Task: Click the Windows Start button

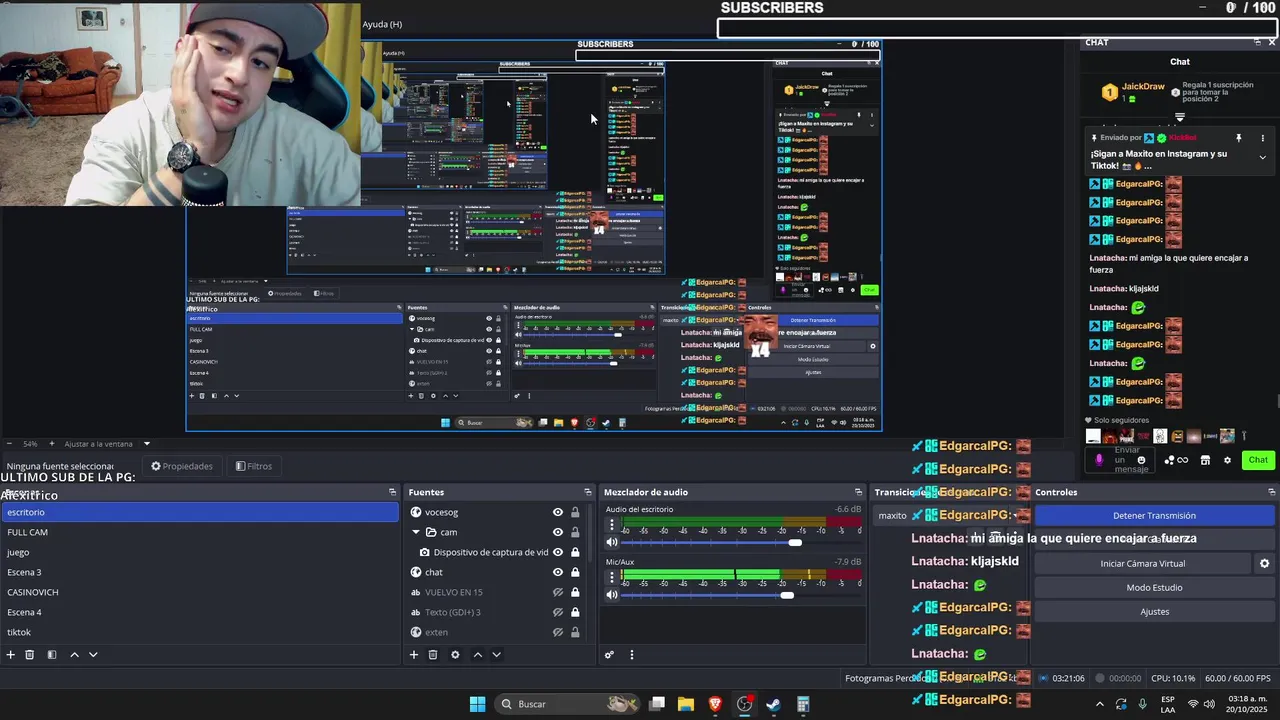Action: tap(477, 704)
